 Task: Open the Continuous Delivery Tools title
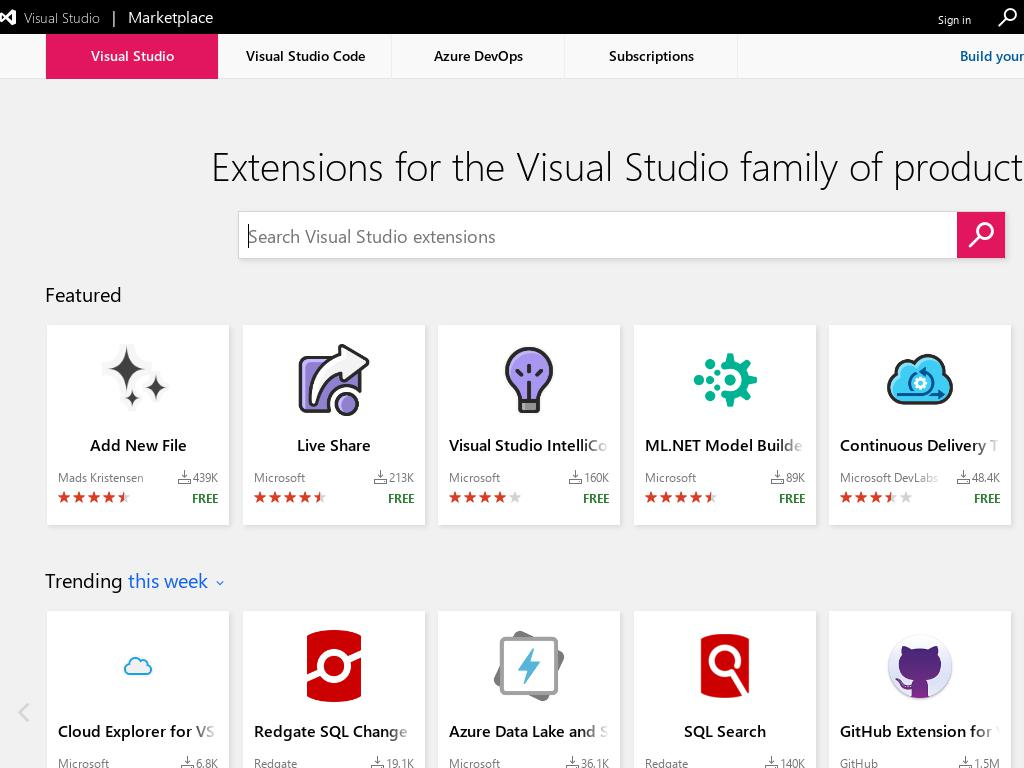pos(919,445)
